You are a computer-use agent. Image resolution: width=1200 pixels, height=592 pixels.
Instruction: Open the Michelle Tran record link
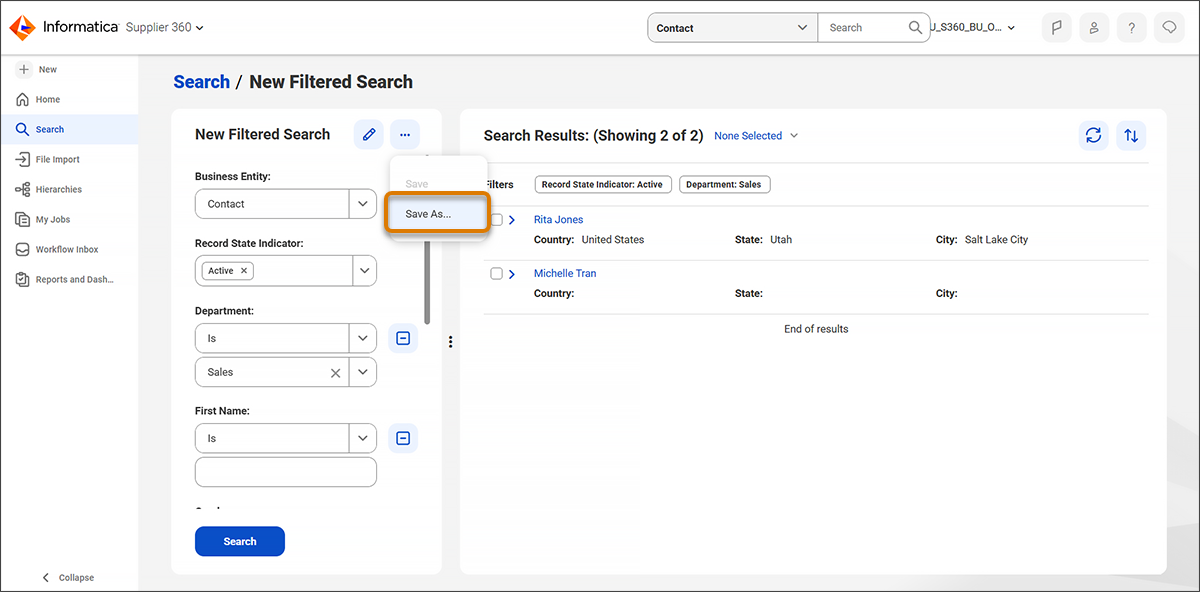tap(565, 273)
